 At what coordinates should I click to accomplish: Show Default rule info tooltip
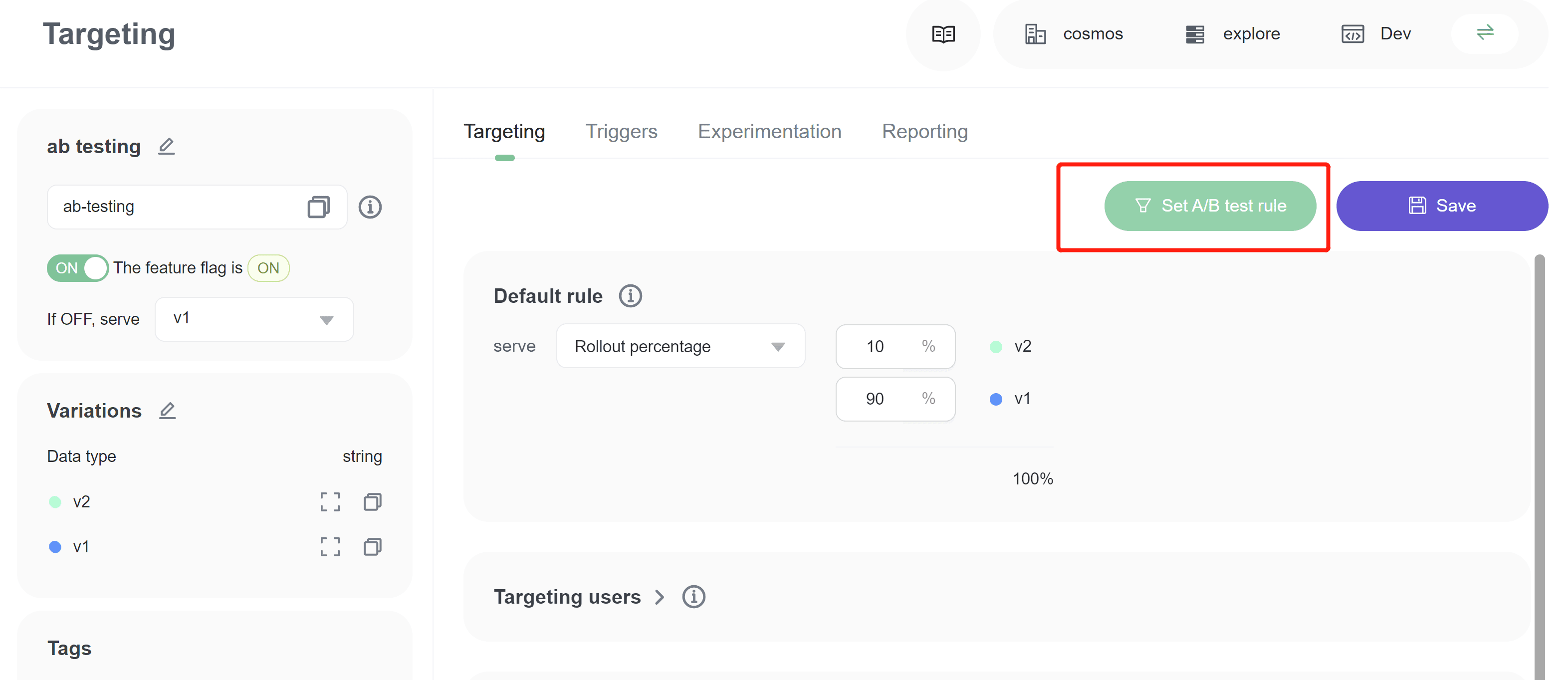coord(630,296)
